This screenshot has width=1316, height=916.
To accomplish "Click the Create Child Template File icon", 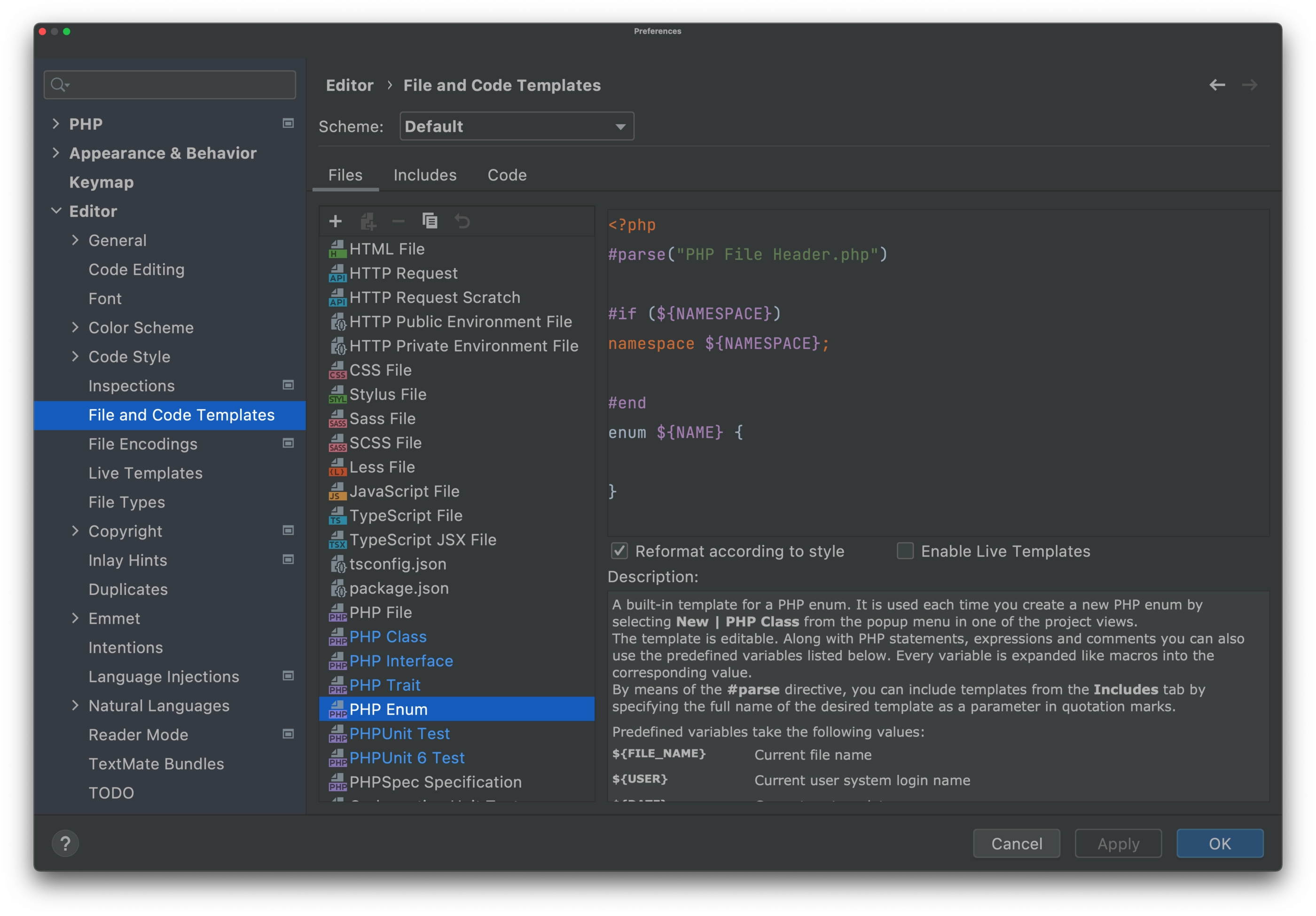I will pos(368,221).
